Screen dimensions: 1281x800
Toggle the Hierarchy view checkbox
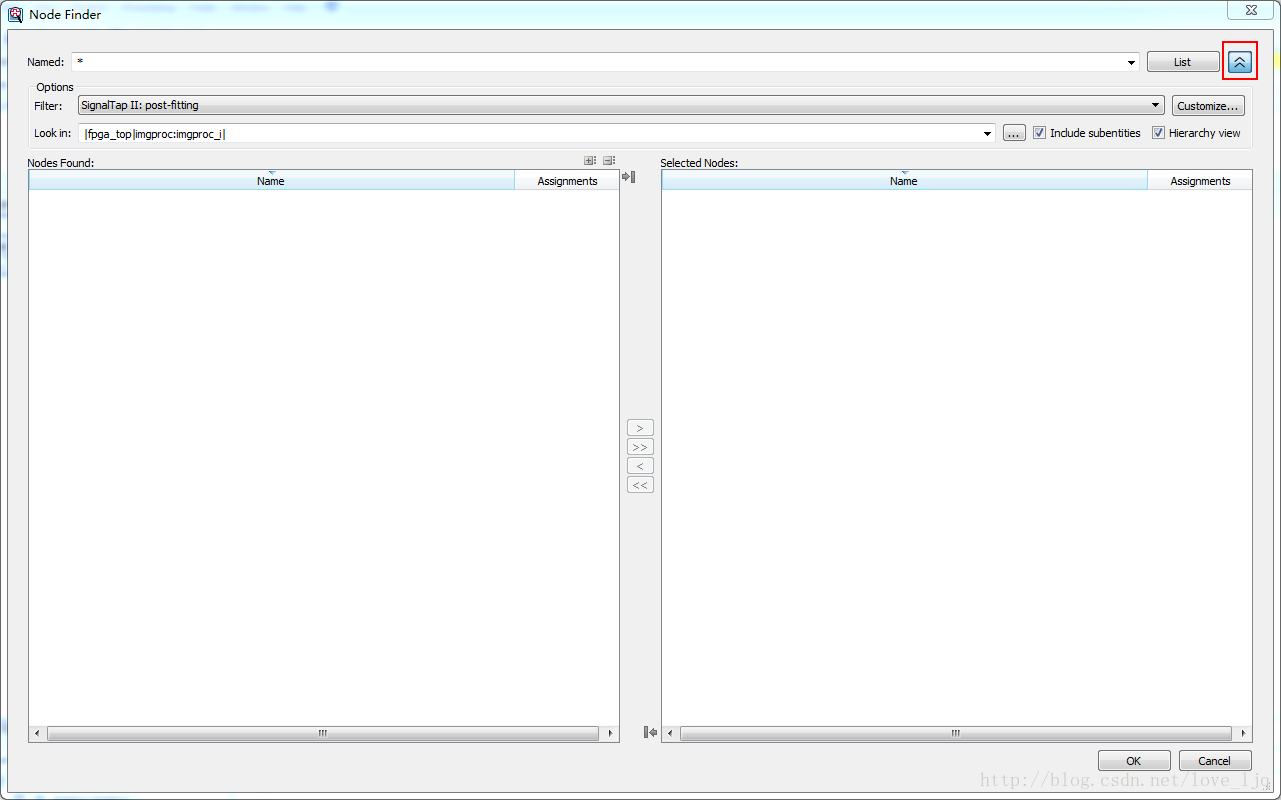[x=1158, y=132]
